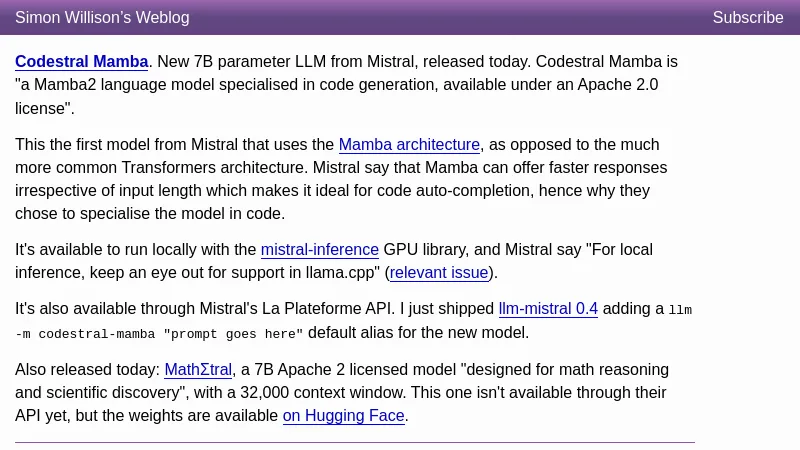Follow the MathΣtral link
800x450 pixels.
pyautogui.click(x=198, y=370)
